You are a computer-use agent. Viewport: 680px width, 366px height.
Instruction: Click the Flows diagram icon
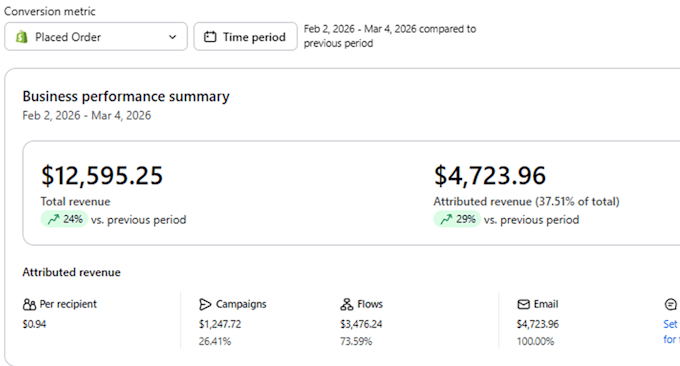click(347, 304)
